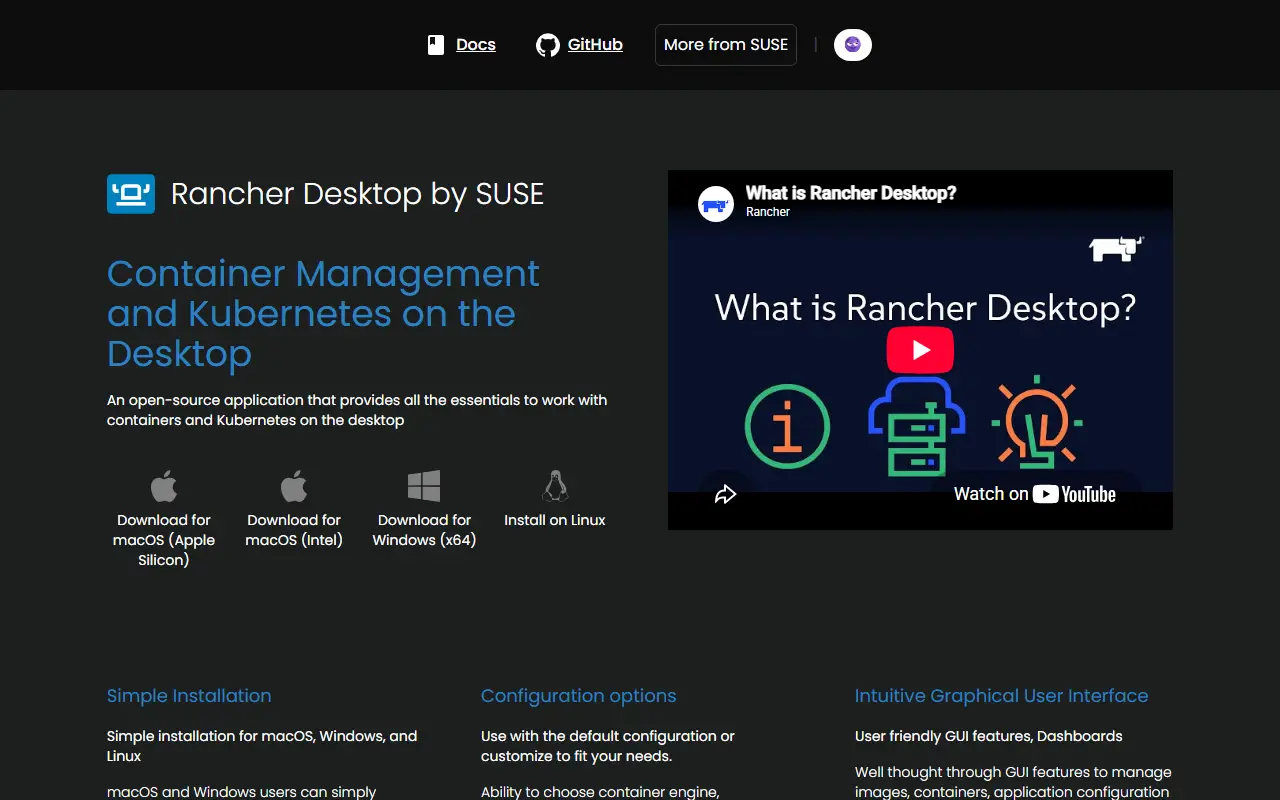Open the Docs link
The image size is (1280, 800).
[x=476, y=45]
